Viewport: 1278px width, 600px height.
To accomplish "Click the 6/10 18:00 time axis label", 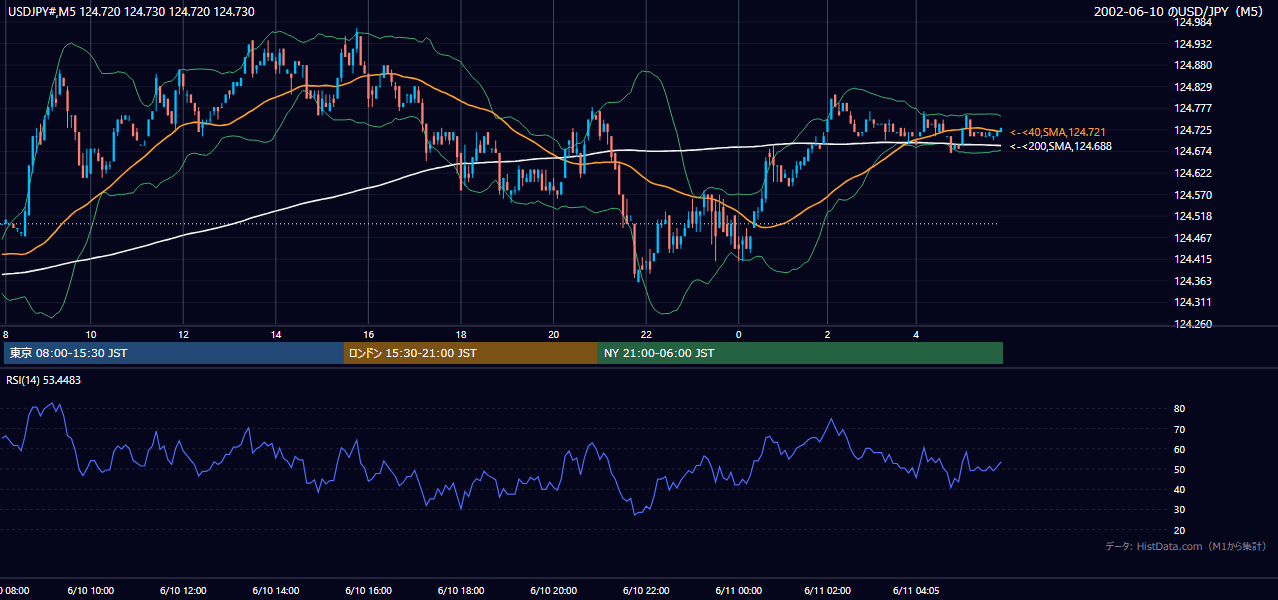I will 461,590.
